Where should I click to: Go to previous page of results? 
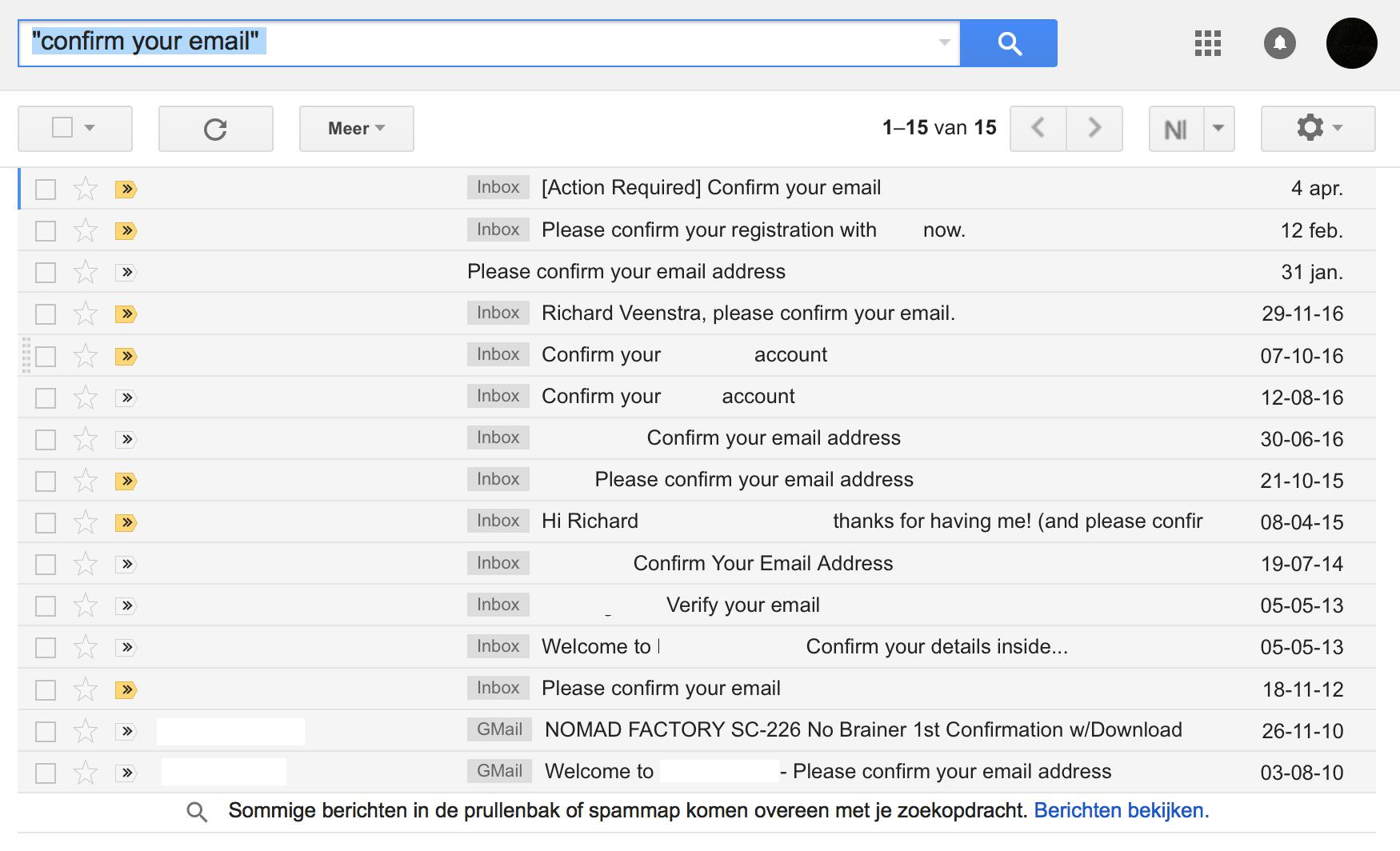(x=1038, y=128)
